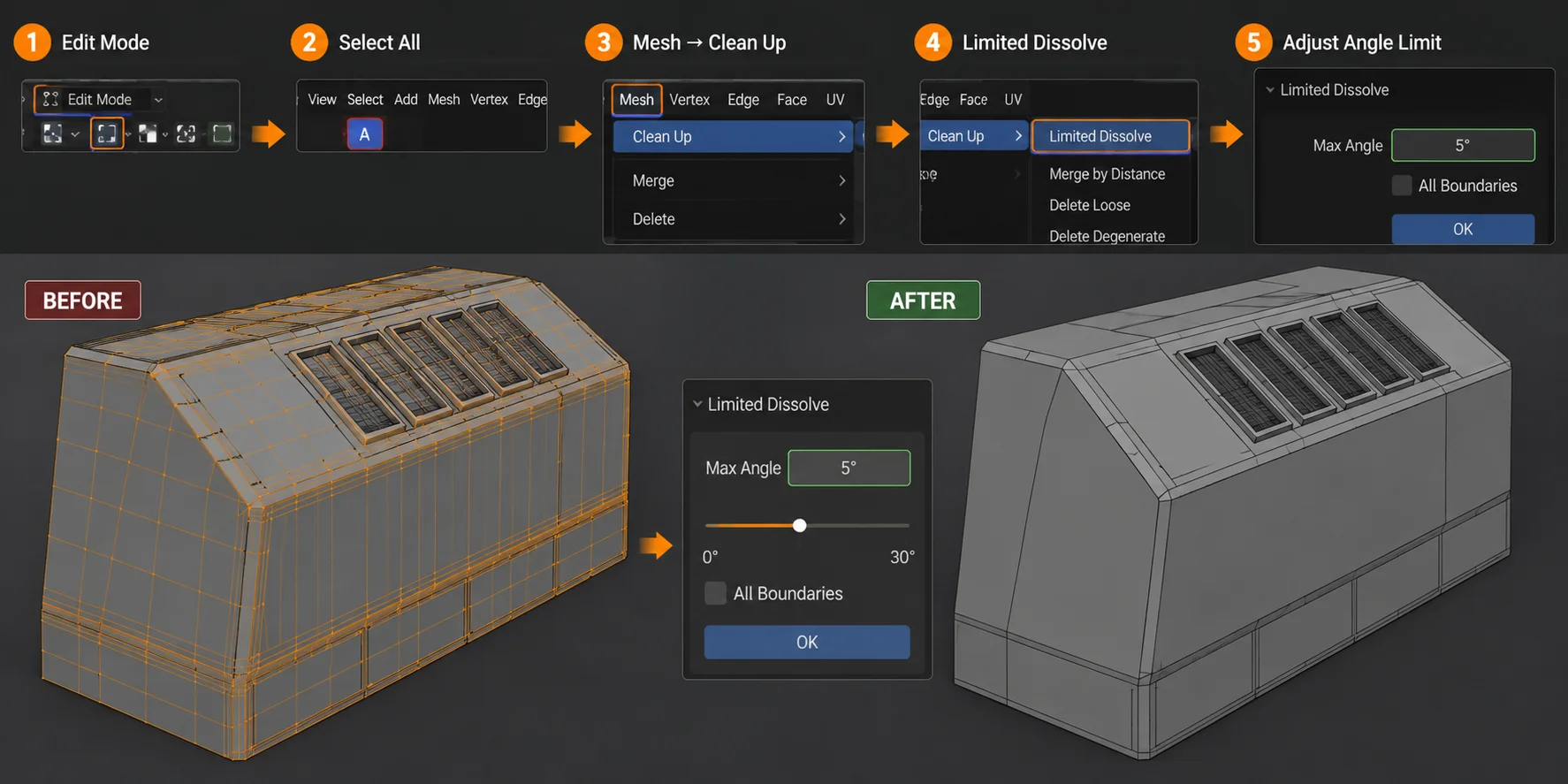Expand Merge submenu chevron in step 3
This screenshot has width=1568, height=784.
coord(841,180)
